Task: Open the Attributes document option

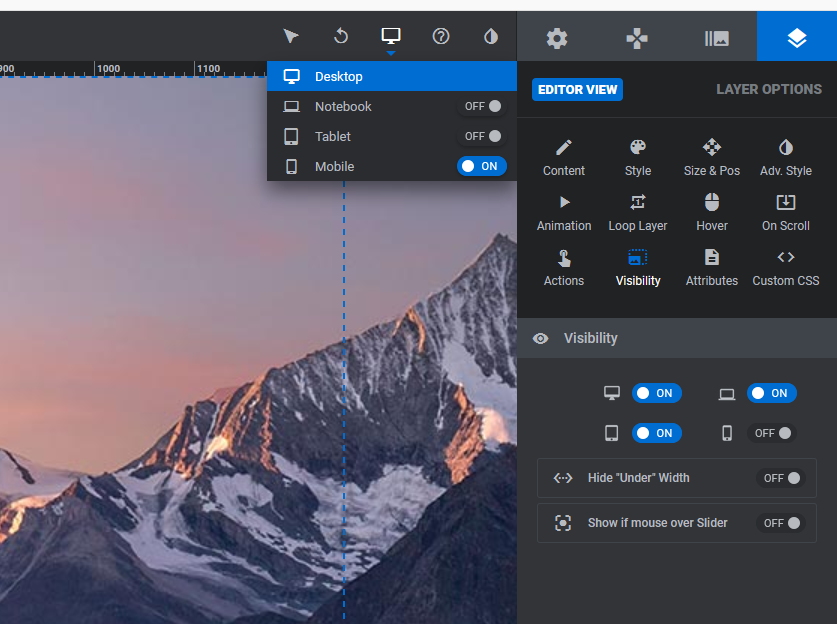Action: 712,268
